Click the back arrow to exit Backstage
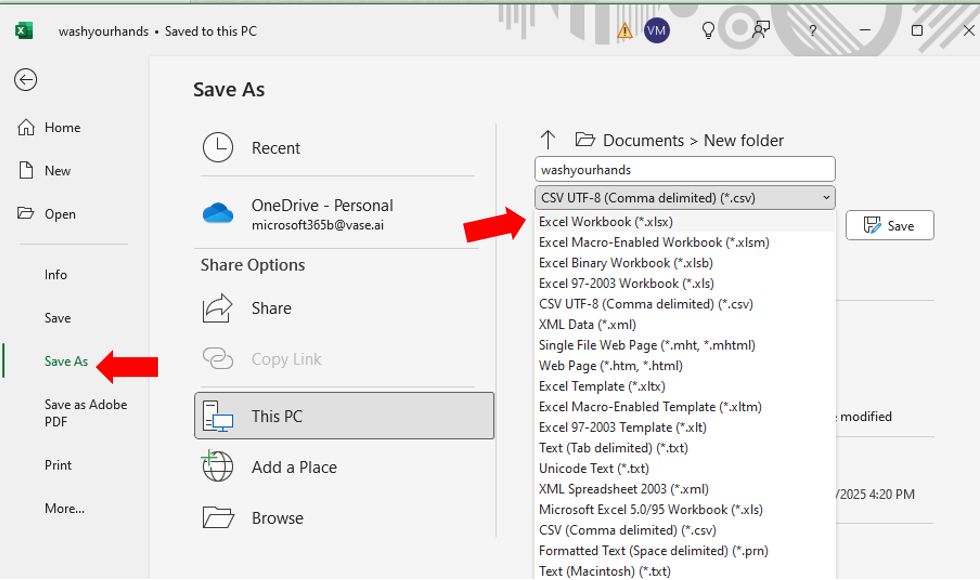The image size is (980, 580). [x=26, y=79]
